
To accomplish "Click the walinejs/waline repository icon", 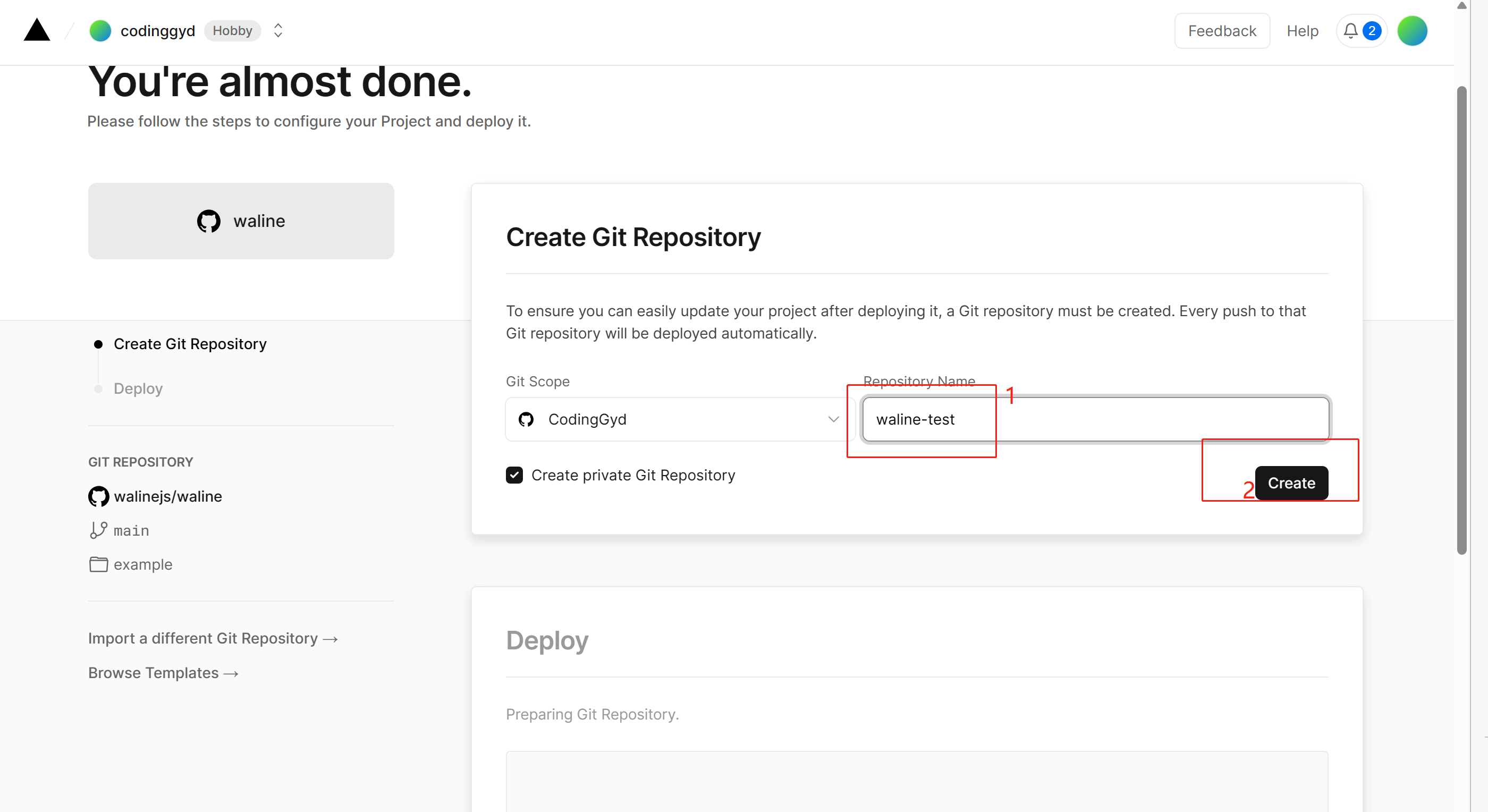I will (x=98, y=496).
